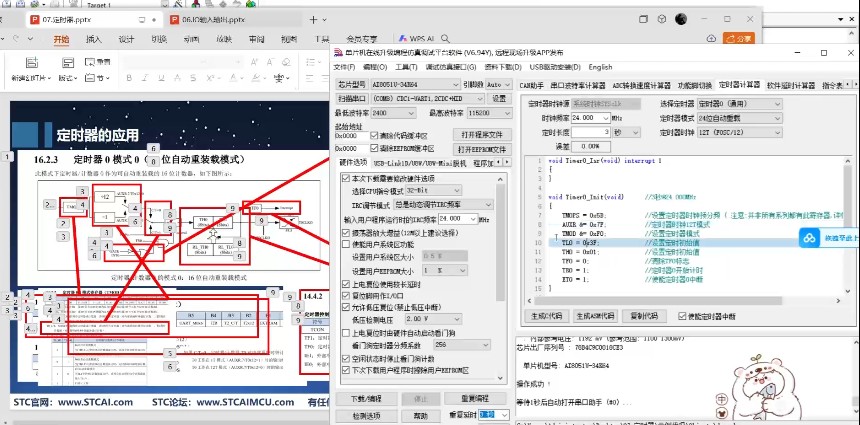Viewport: 860px width, 425px height.
Task: Click the orange Share button in WPS
Action: pyautogui.click(x=739, y=38)
